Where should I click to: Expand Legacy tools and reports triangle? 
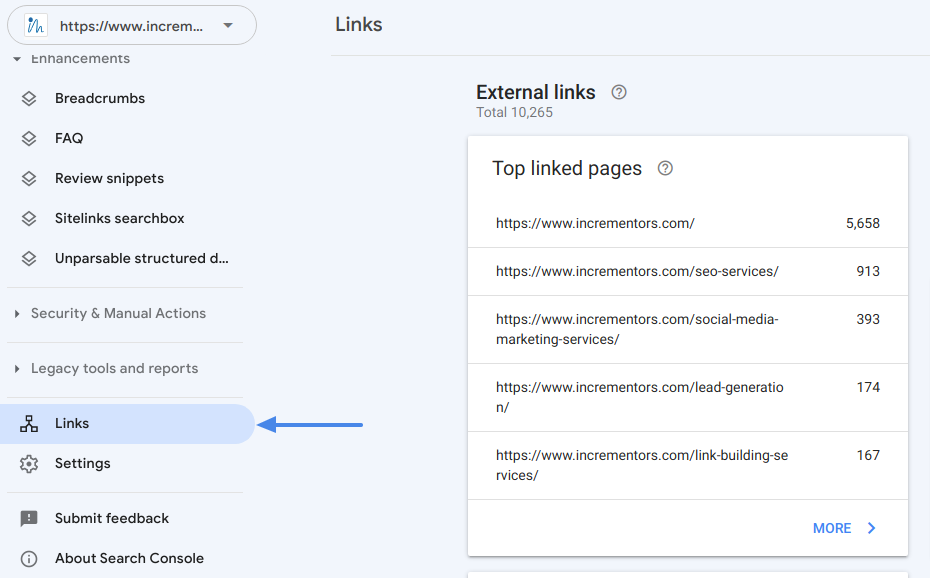17,369
